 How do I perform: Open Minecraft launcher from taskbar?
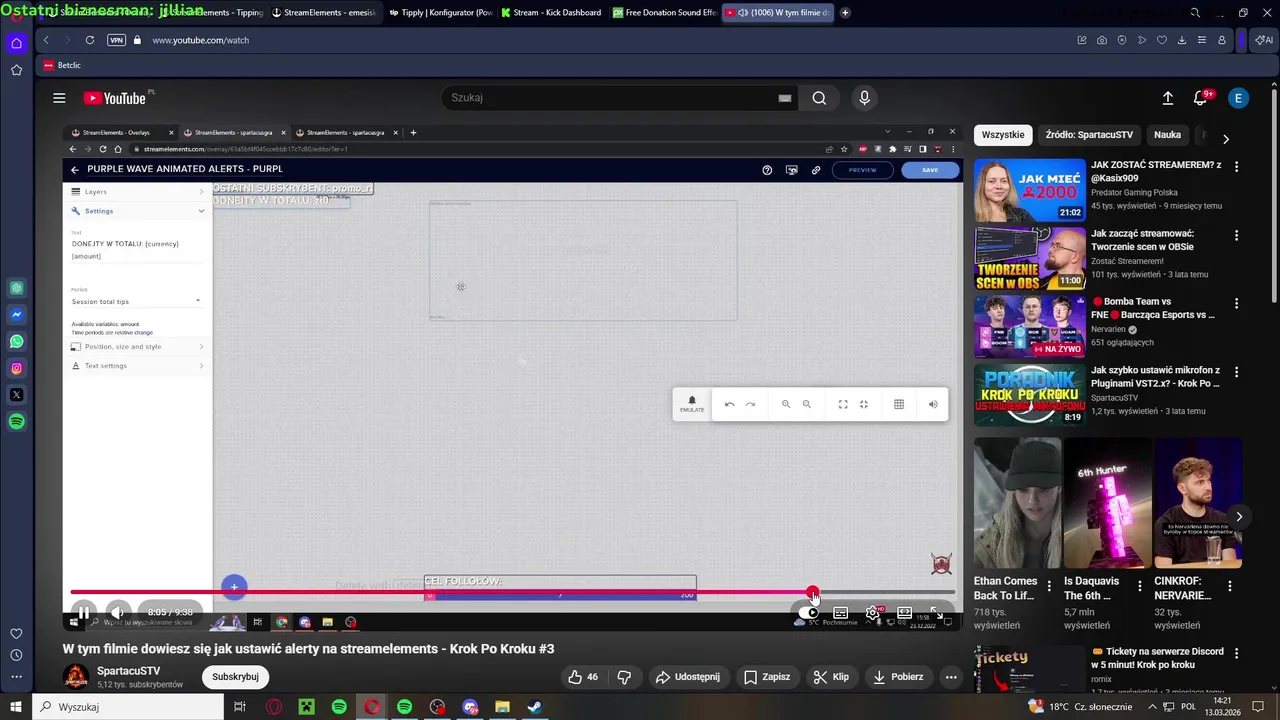coord(306,707)
